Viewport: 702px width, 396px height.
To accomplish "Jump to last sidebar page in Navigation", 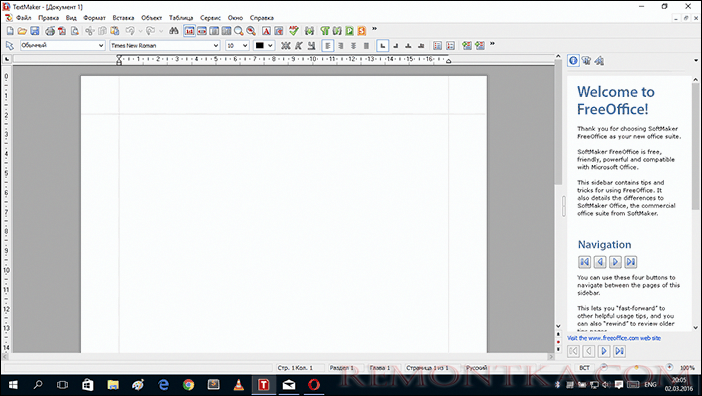I will [631, 262].
